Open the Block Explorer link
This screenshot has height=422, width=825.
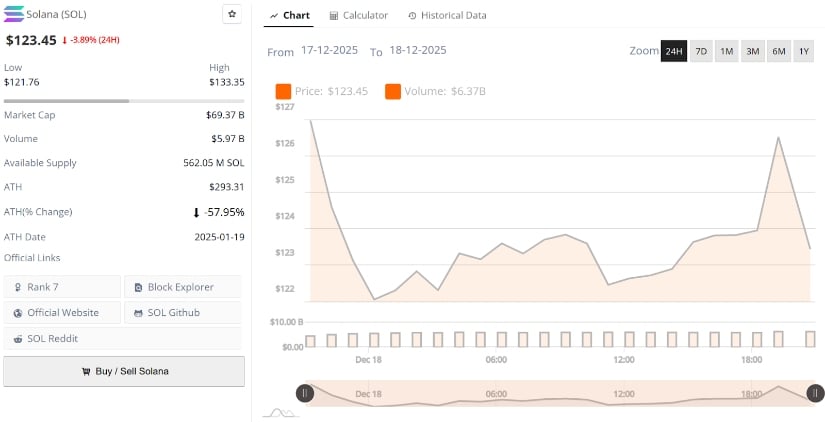(182, 287)
